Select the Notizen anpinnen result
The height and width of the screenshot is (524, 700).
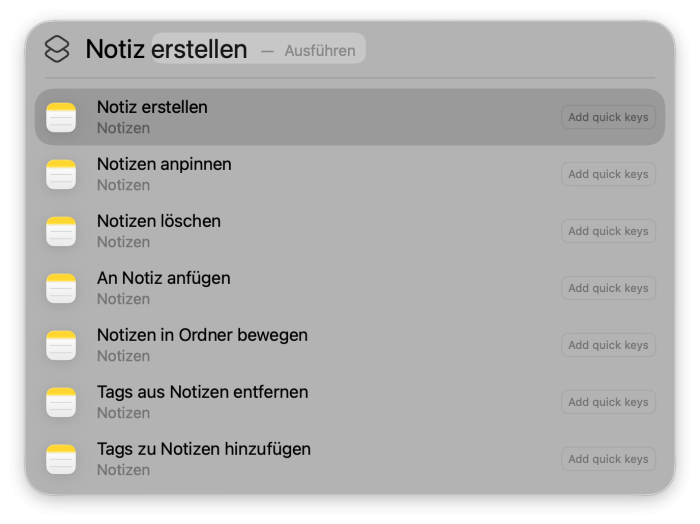[350, 174]
